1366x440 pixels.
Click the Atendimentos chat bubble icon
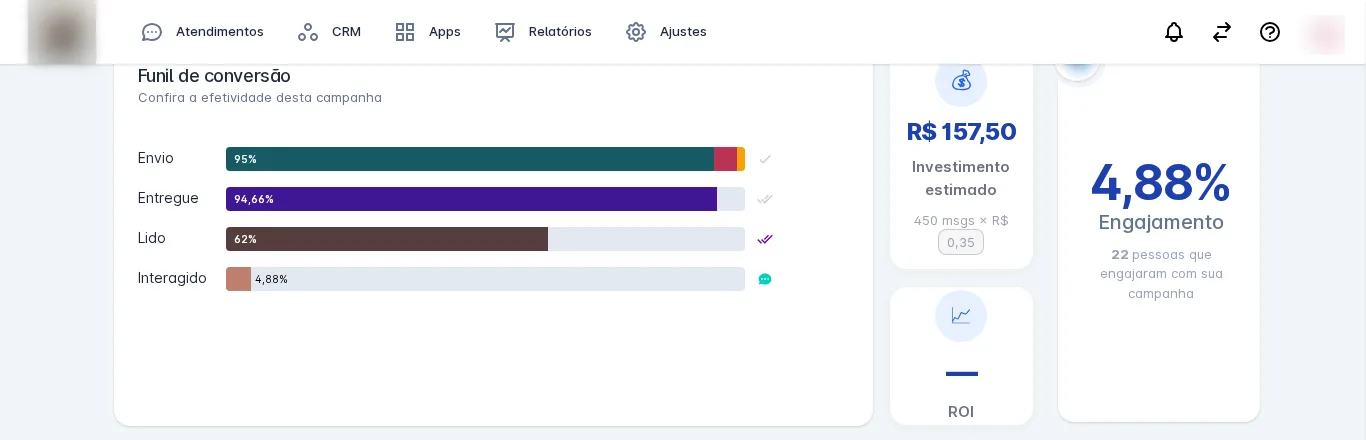coord(152,32)
